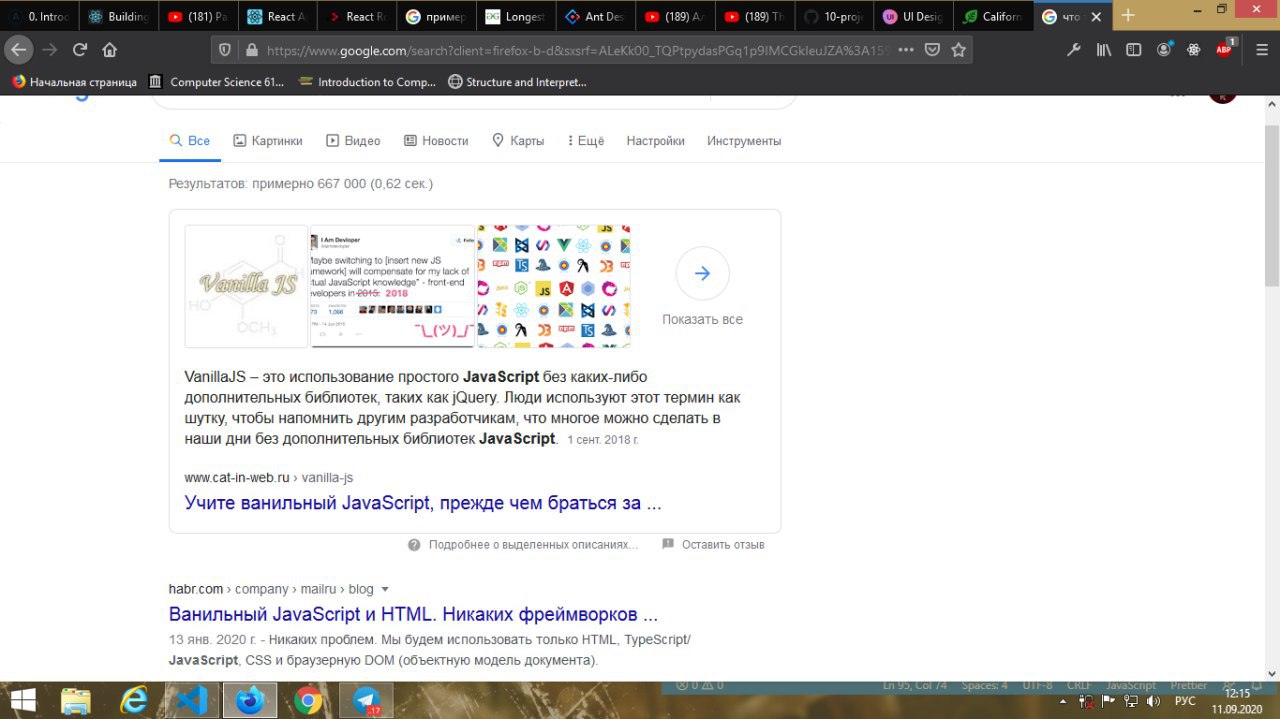Save page to Pocket
1280x719 pixels.
(x=932, y=49)
